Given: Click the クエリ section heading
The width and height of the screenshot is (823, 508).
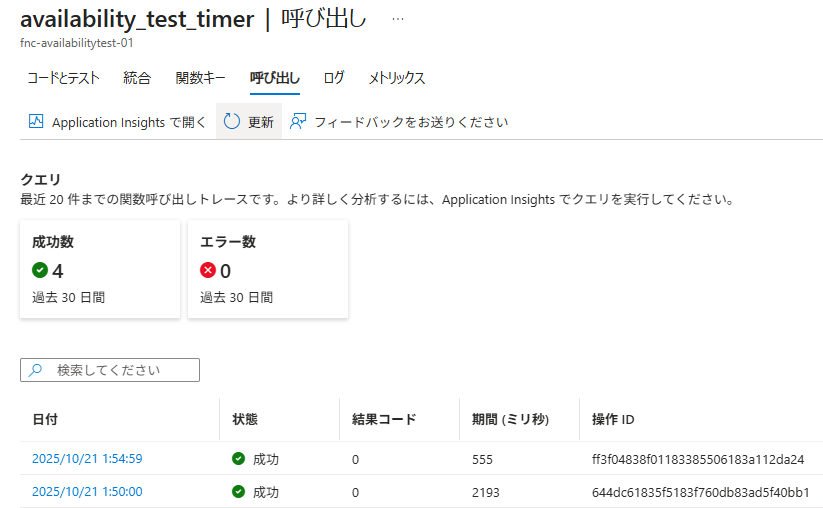Looking at the screenshot, I should [x=40, y=179].
